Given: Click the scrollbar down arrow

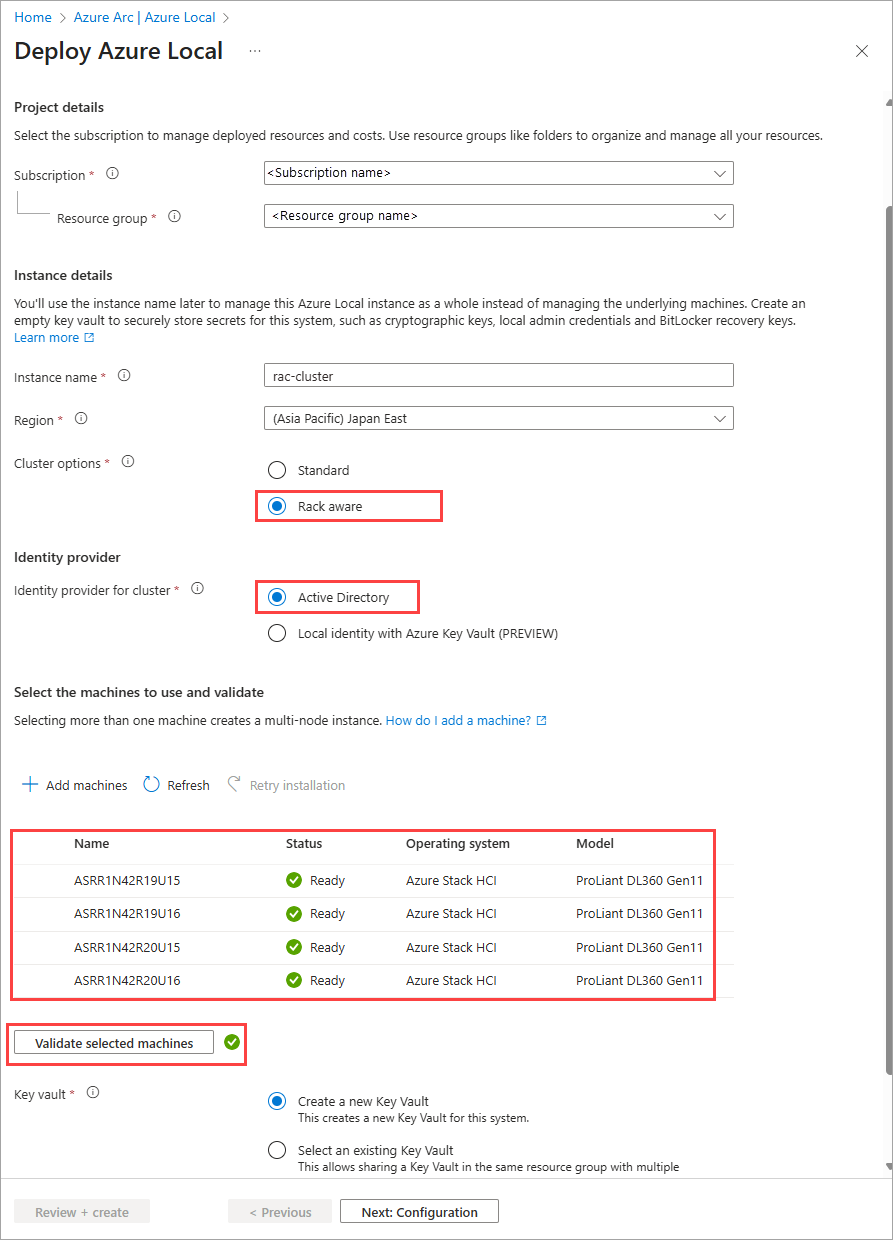Looking at the screenshot, I should point(888,1167).
